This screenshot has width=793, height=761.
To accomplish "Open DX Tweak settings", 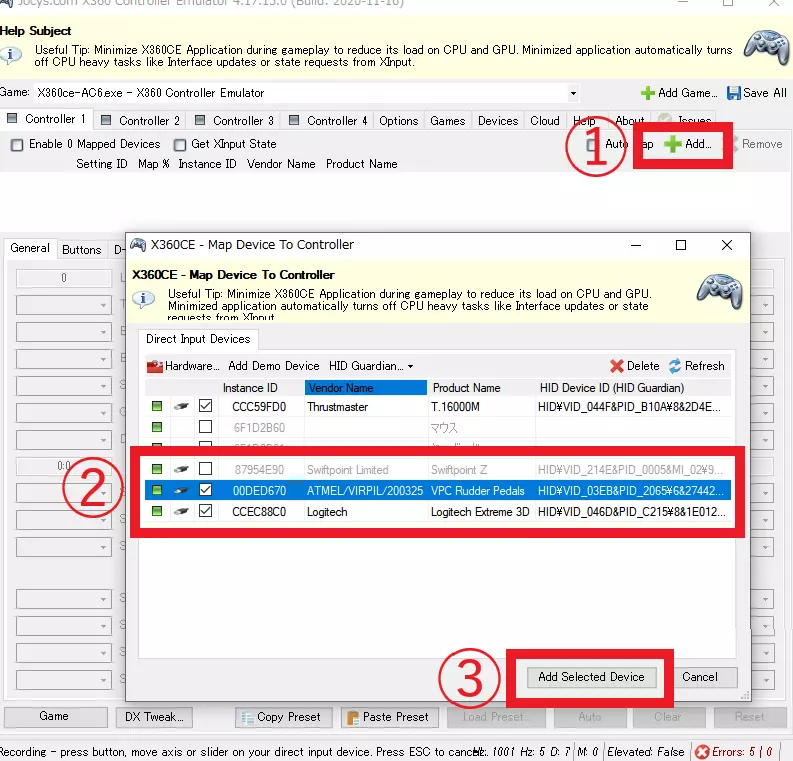I will (154, 717).
